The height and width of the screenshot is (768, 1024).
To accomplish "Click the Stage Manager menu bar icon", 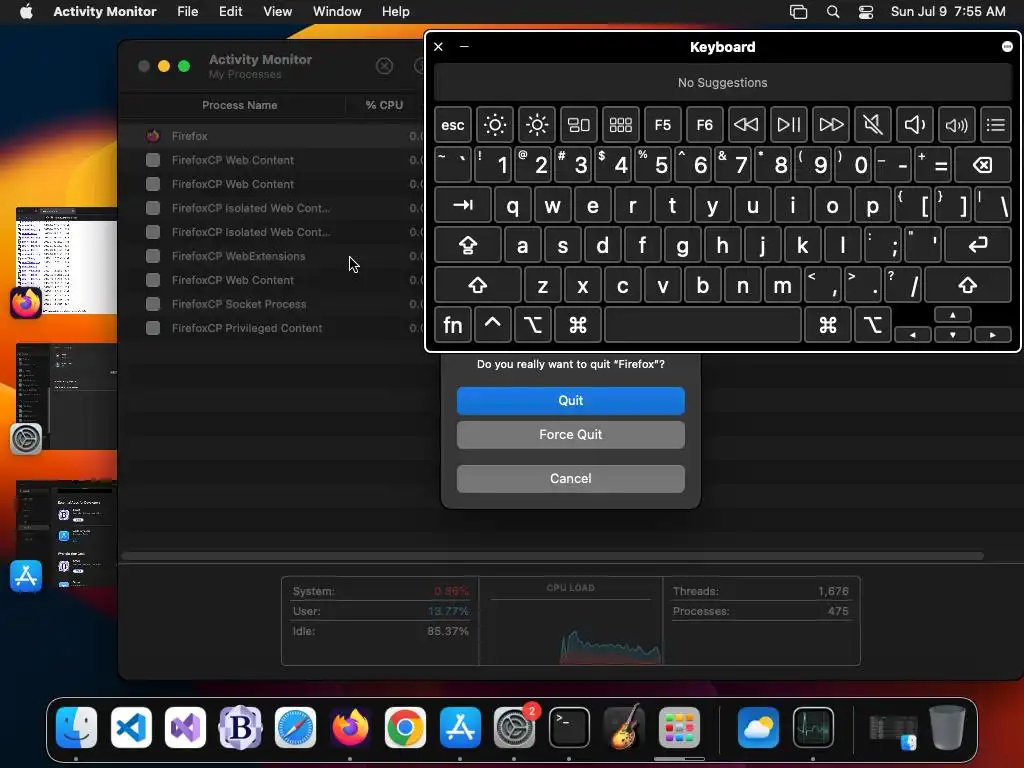I will pos(798,11).
